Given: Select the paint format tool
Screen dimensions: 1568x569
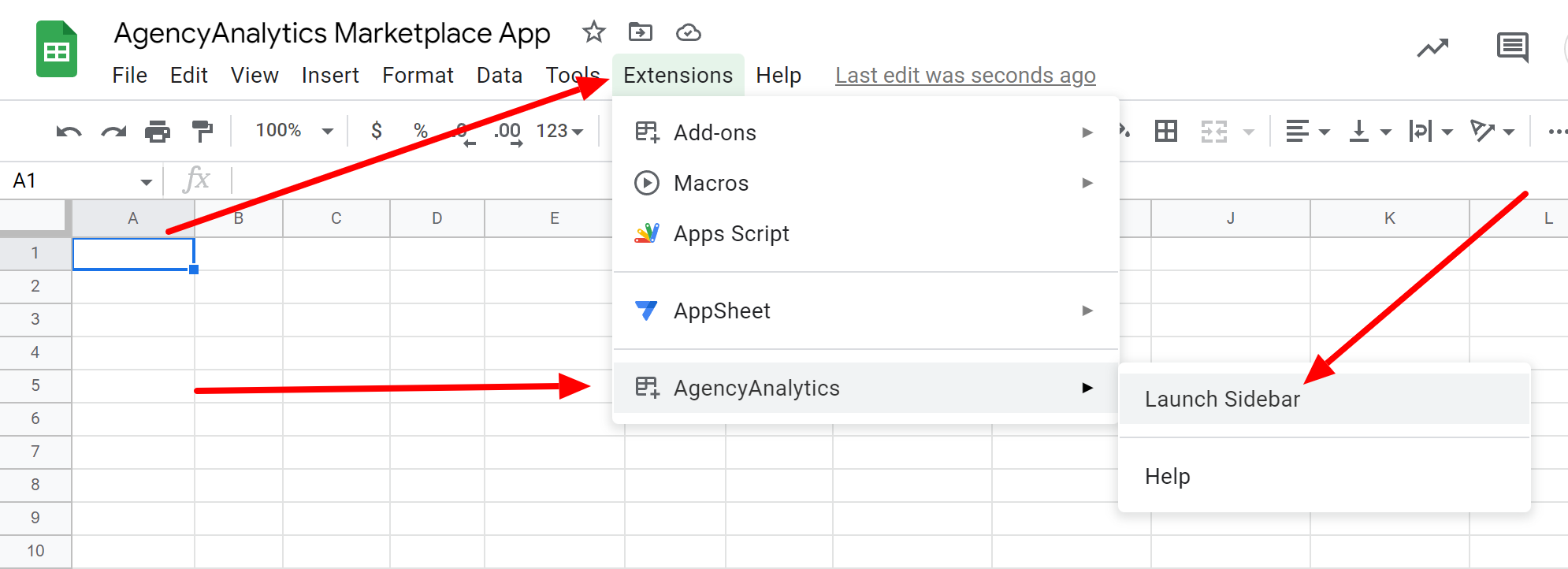Looking at the screenshot, I should coord(203,132).
